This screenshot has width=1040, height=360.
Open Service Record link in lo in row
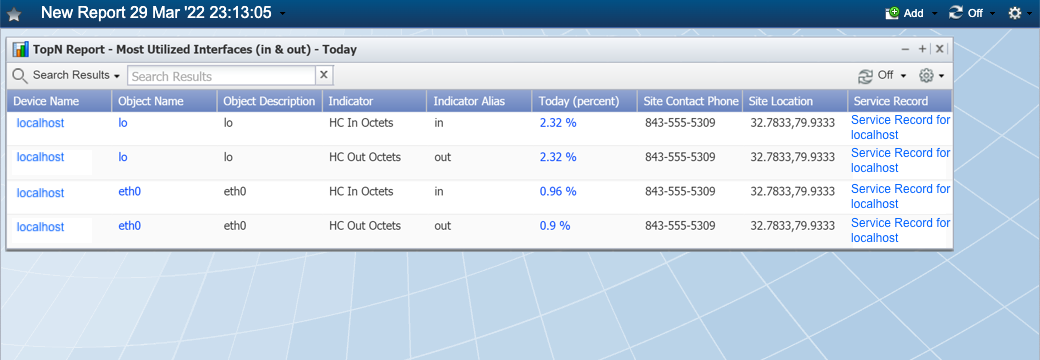[901, 127]
